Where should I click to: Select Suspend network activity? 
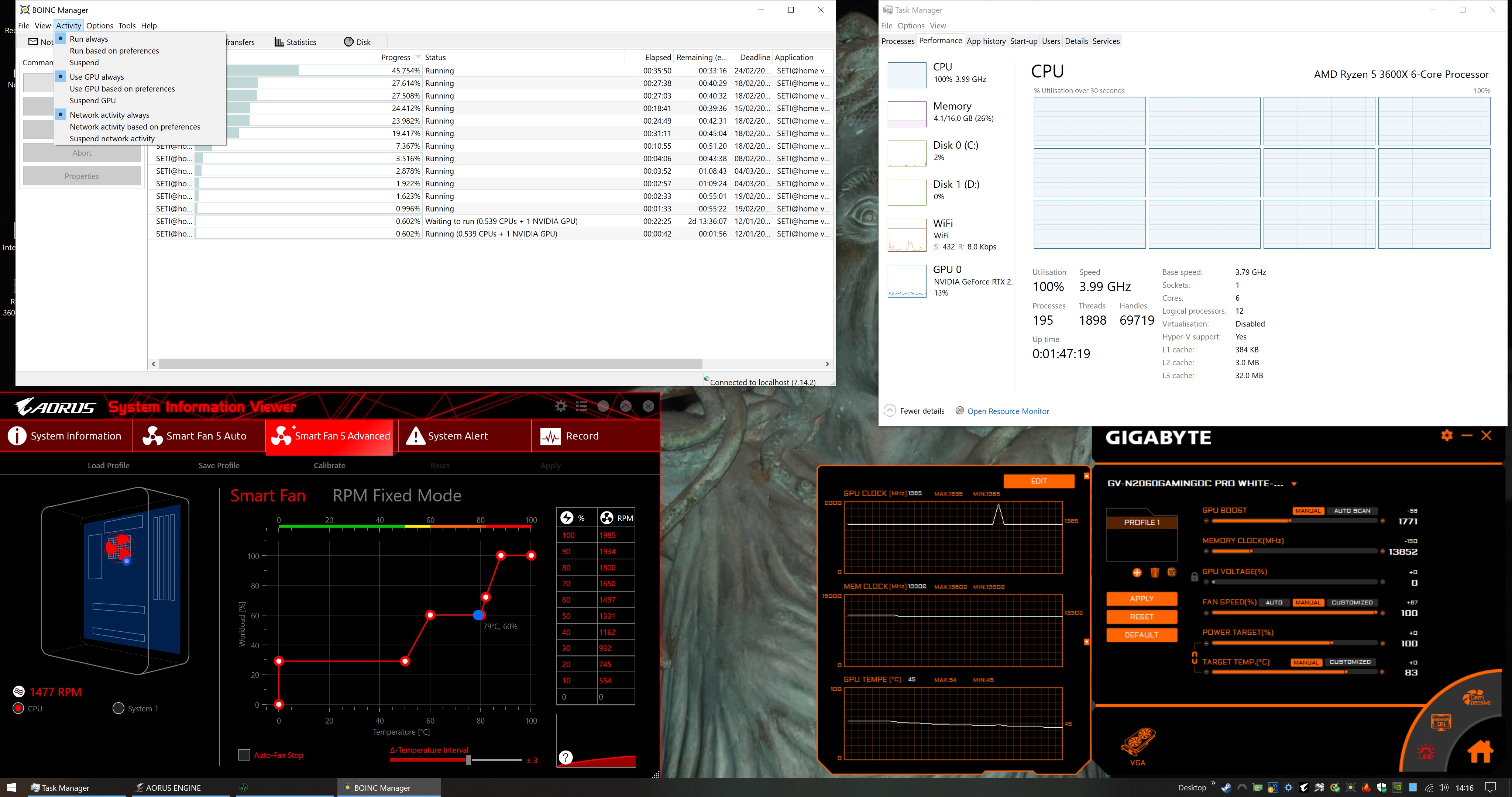(x=112, y=138)
